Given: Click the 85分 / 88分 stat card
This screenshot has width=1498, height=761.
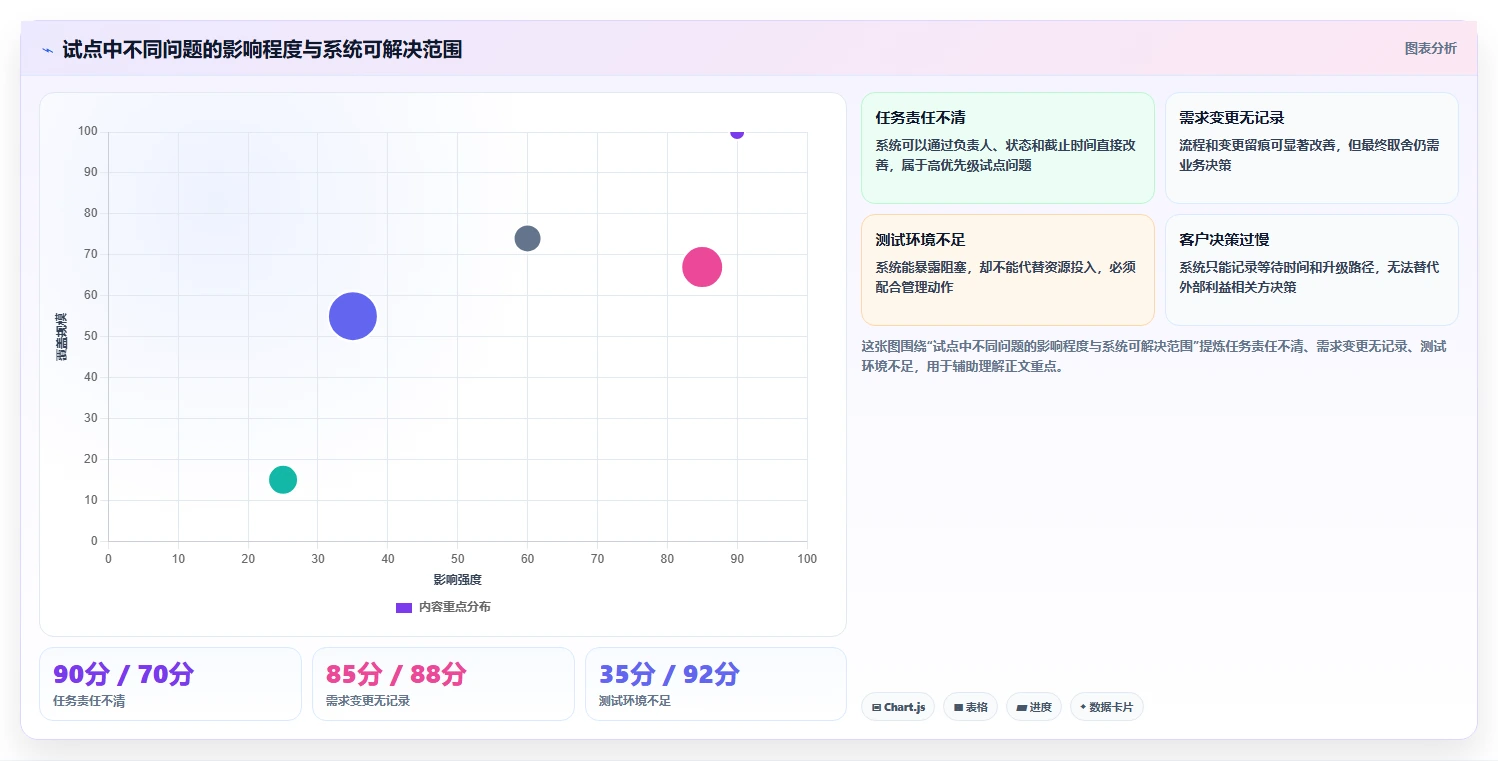Looking at the screenshot, I should 443,684.
